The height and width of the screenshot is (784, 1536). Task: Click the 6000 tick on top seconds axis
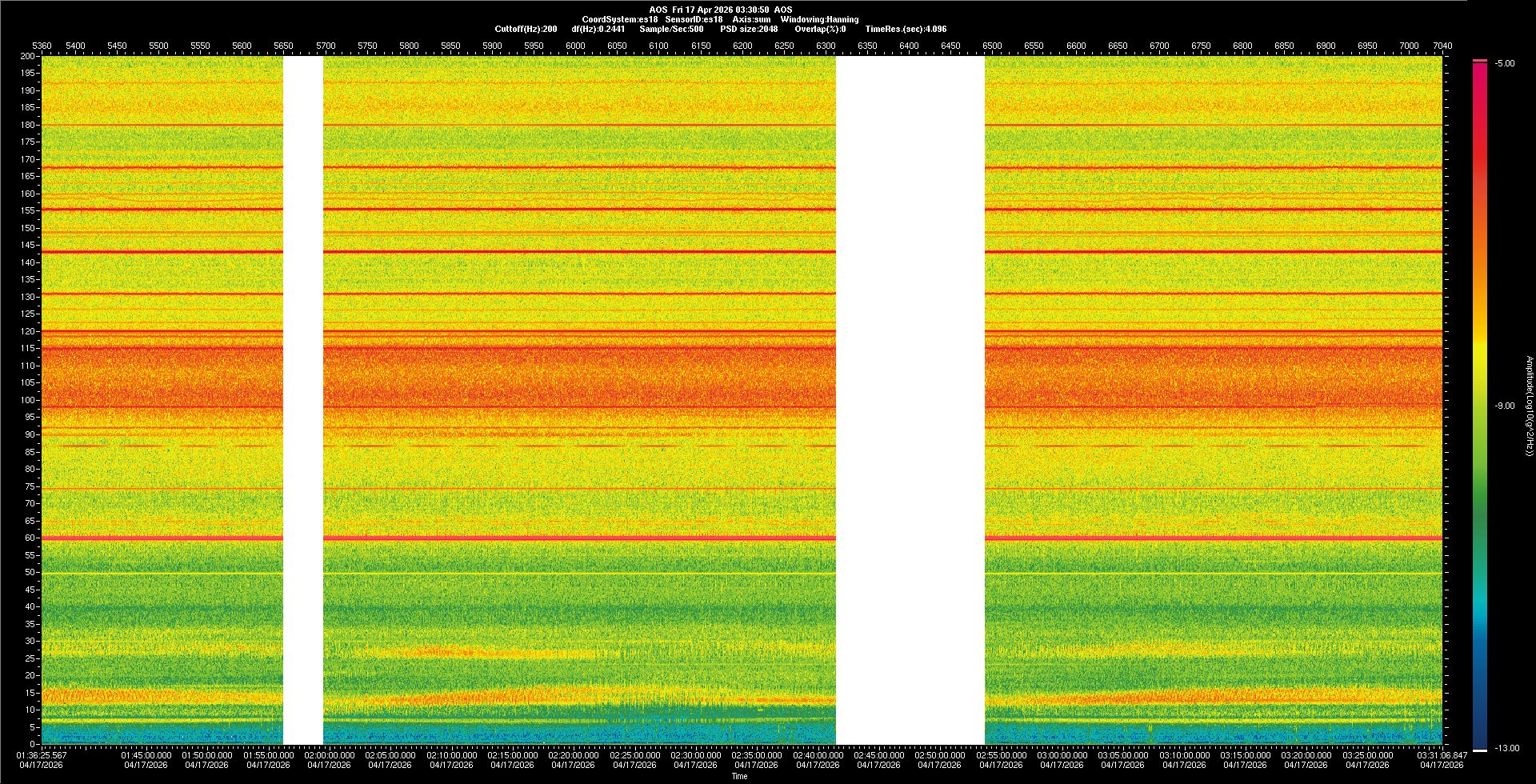point(575,46)
